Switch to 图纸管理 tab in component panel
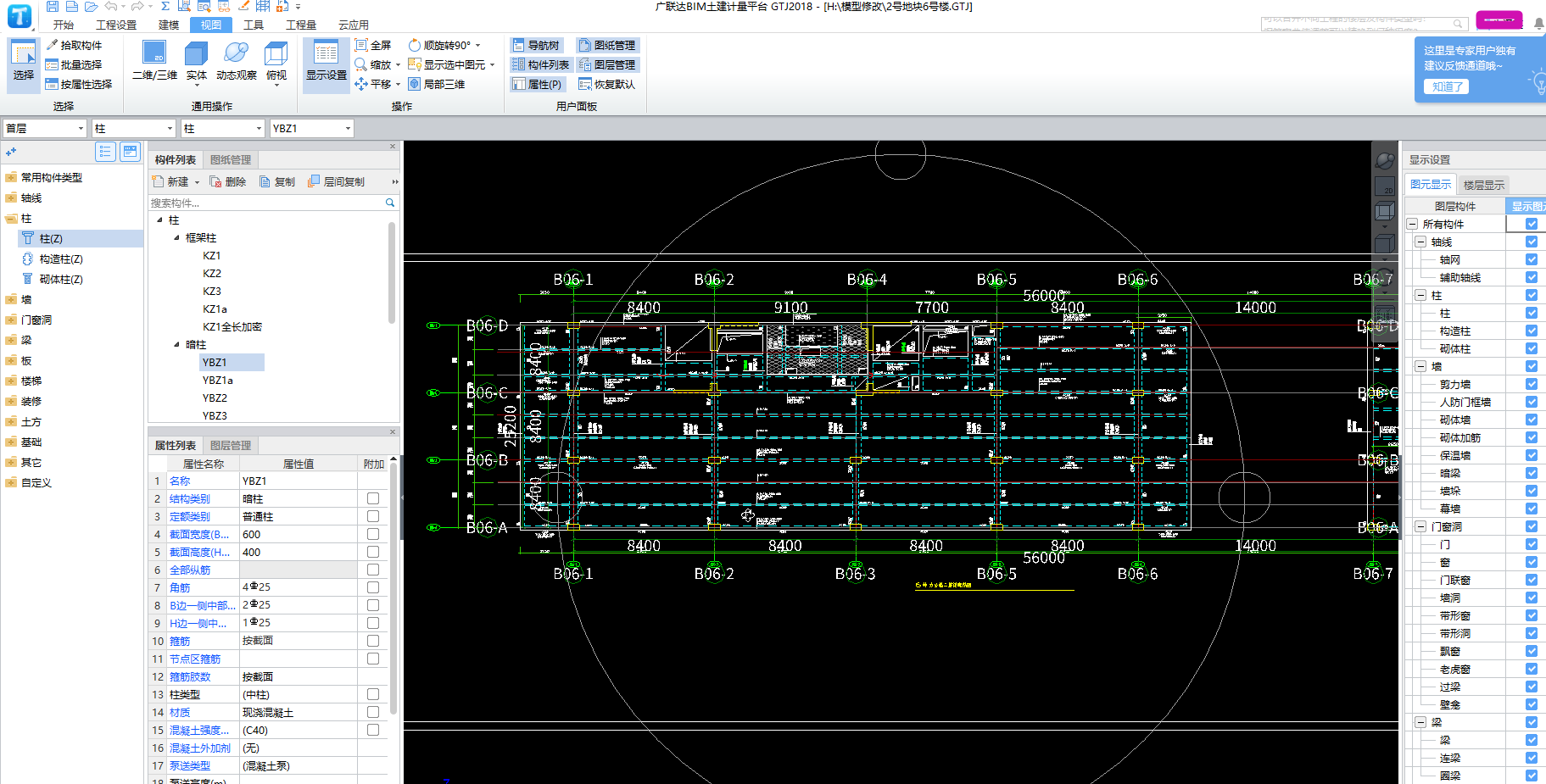Screen dimensions: 1546x784 tap(231, 159)
